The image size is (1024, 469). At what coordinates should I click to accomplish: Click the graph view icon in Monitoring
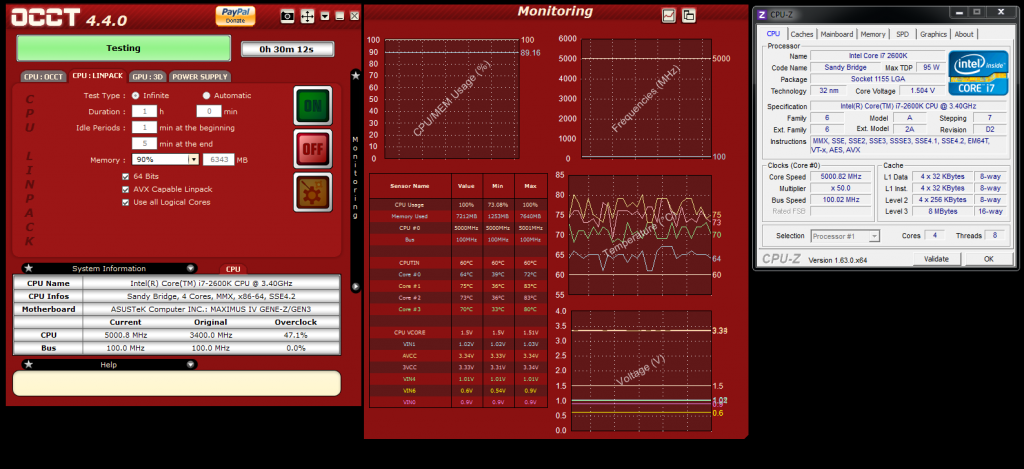(x=669, y=16)
